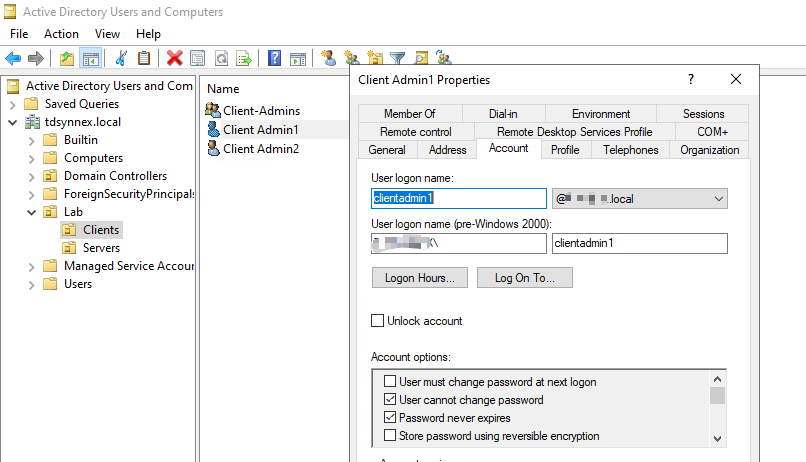Image resolution: width=806 pixels, height=462 pixels.
Task: Click the Refresh toolbar icon
Action: [x=222, y=58]
